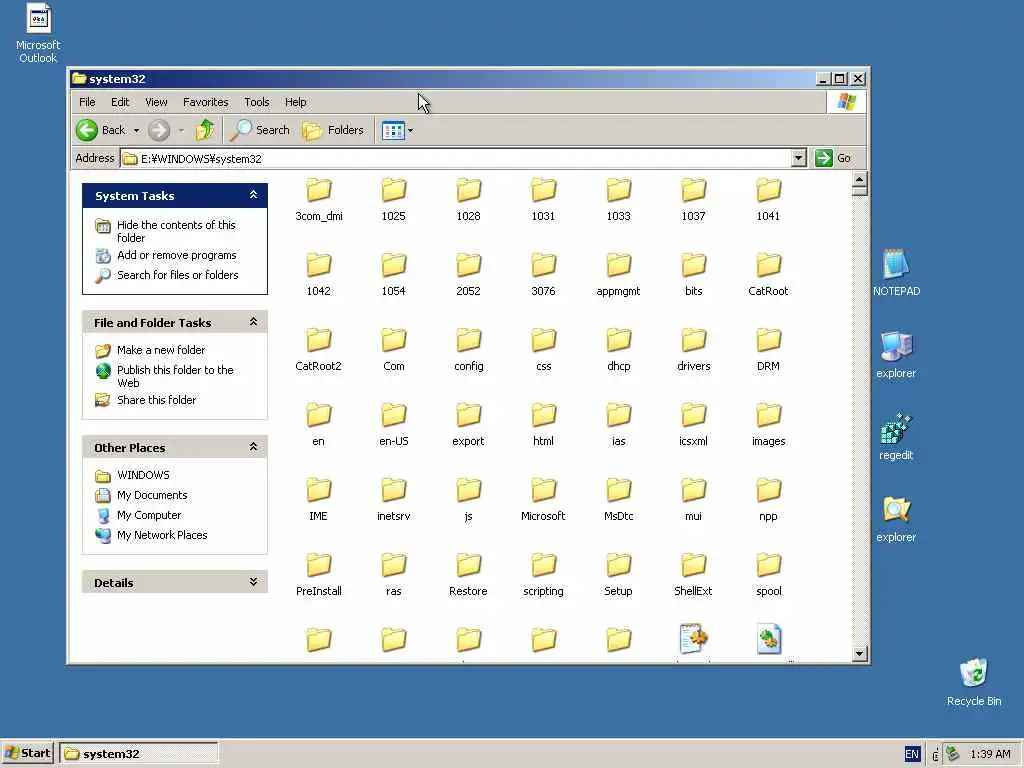Select the DRM folder
The height and width of the screenshot is (768, 1024).
(769, 351)
